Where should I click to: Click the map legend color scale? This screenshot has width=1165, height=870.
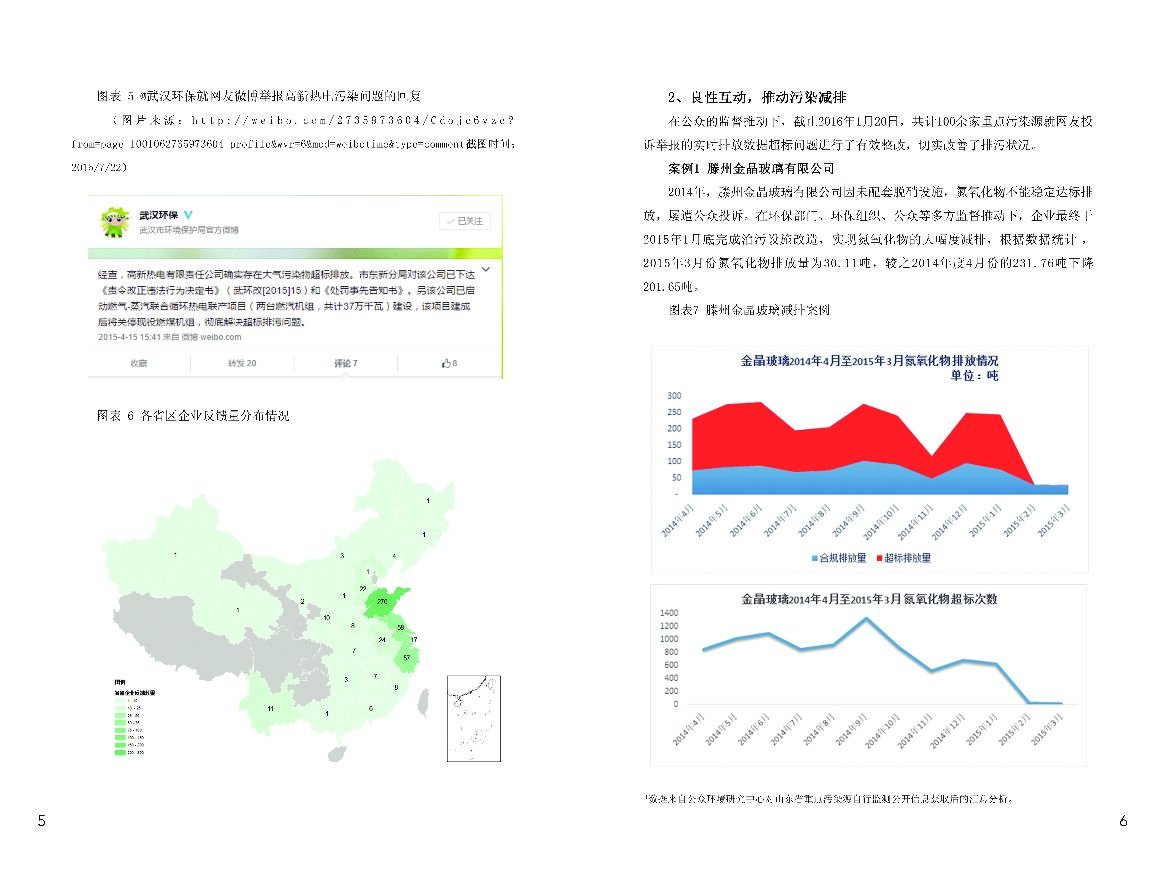[x=120, y=726]
